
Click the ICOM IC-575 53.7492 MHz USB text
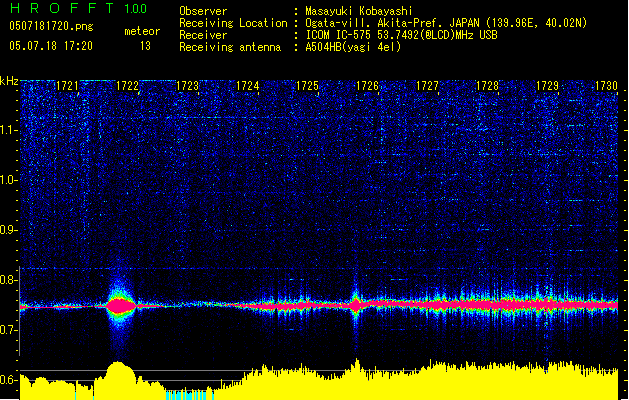click(x=401, y=35)
